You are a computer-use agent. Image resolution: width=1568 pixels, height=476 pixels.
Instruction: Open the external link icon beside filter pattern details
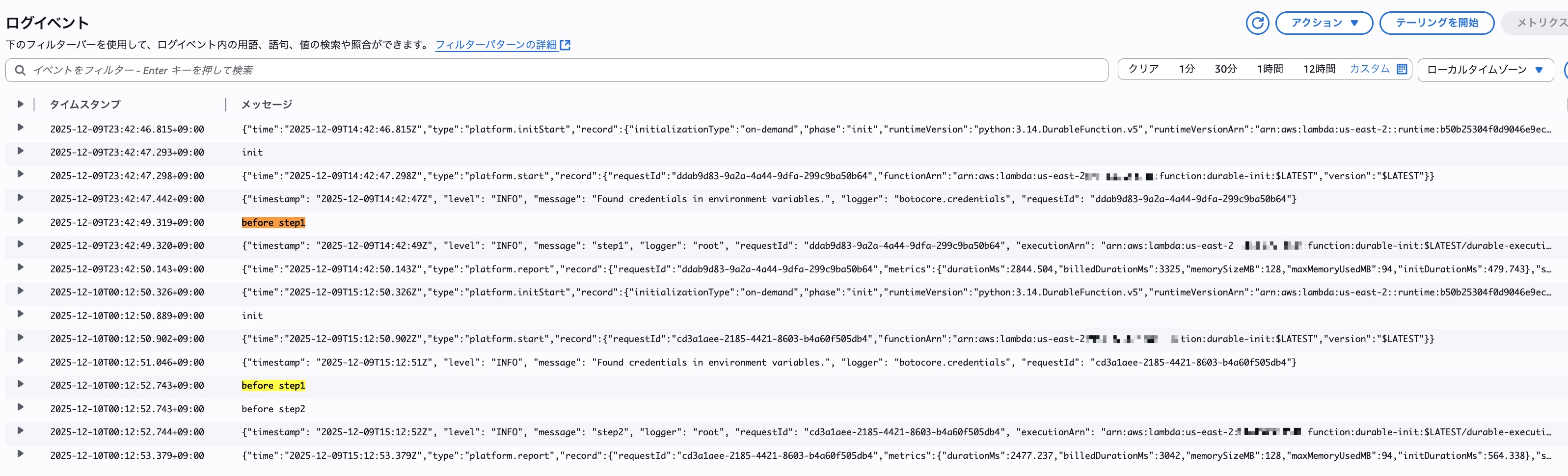point(565,45)
